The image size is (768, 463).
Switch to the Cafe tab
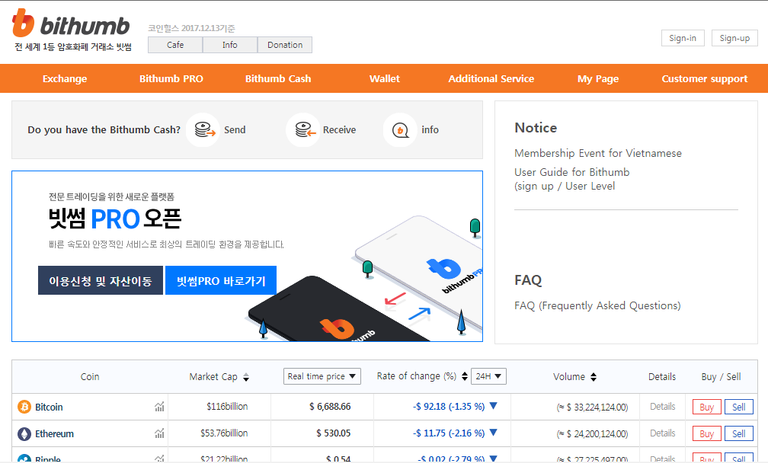click(x=175, y=45)
